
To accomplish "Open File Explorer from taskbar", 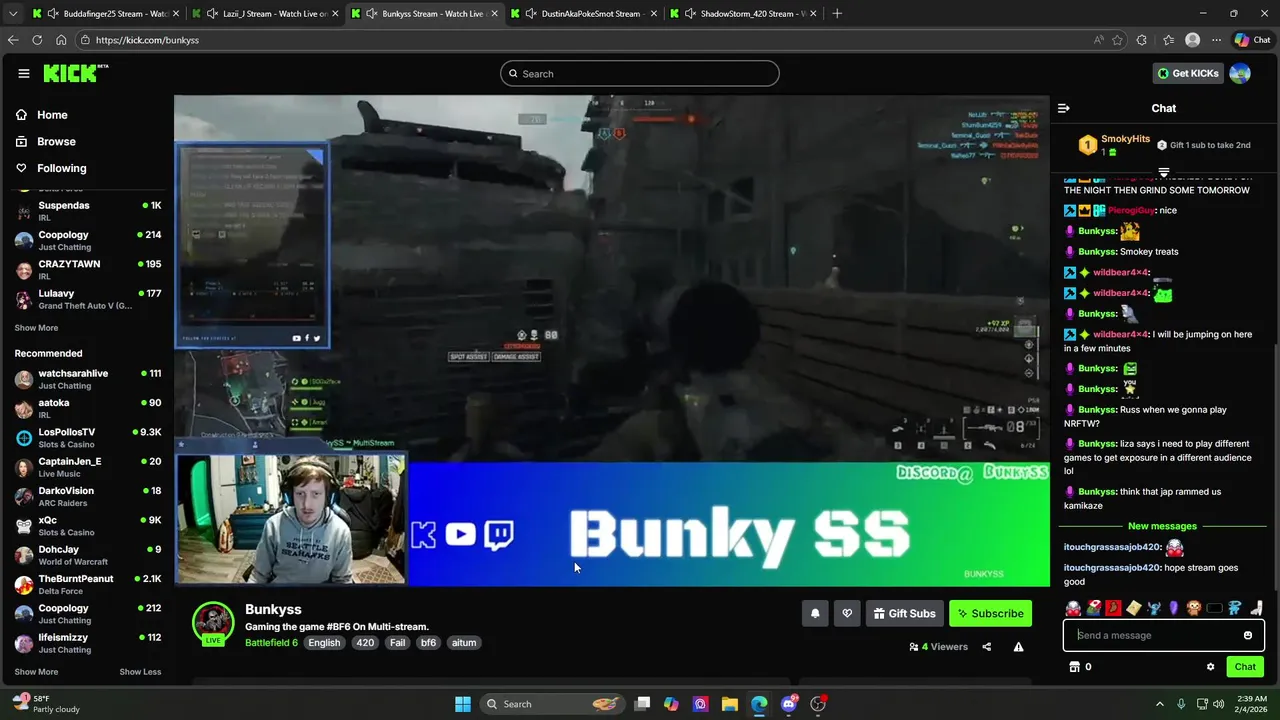I will (x=730, y=704).
